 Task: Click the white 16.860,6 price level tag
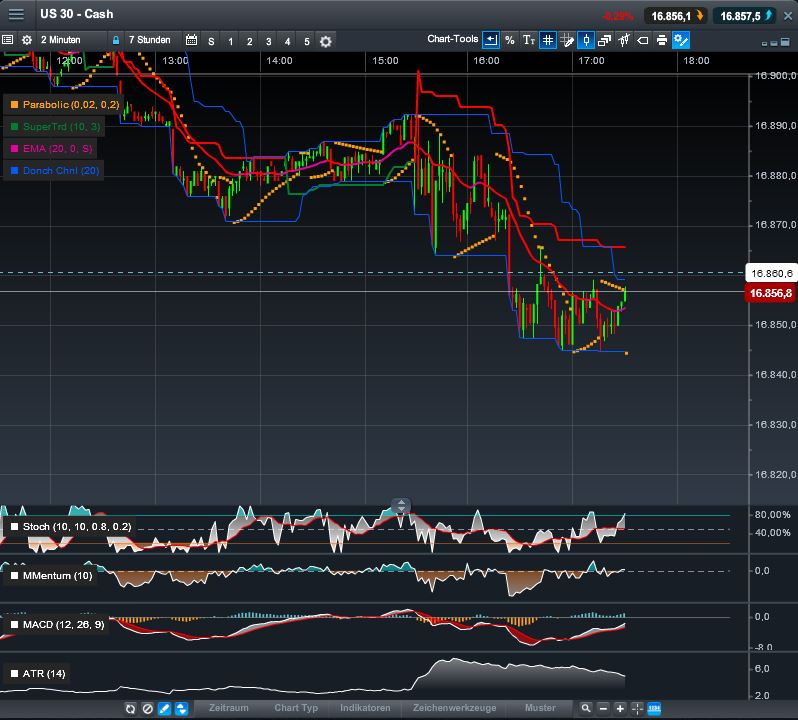tap(771, 273)
